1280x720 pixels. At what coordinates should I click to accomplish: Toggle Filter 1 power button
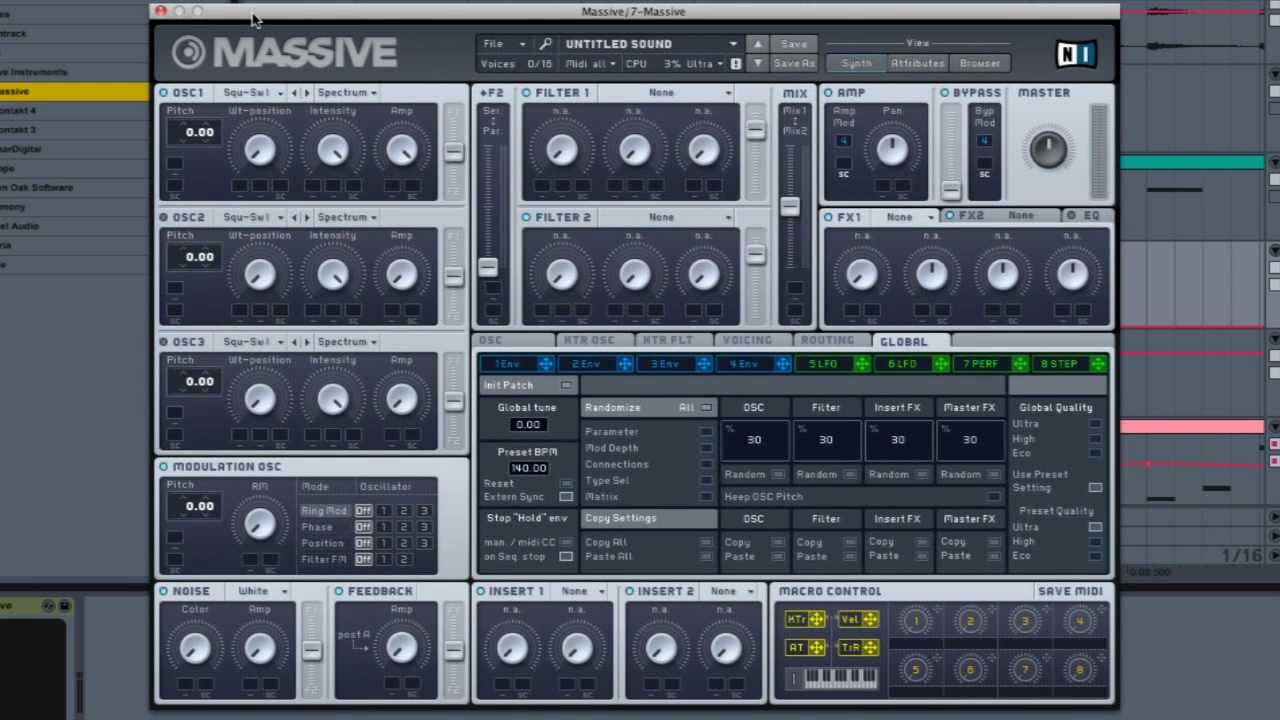point(526,93)
